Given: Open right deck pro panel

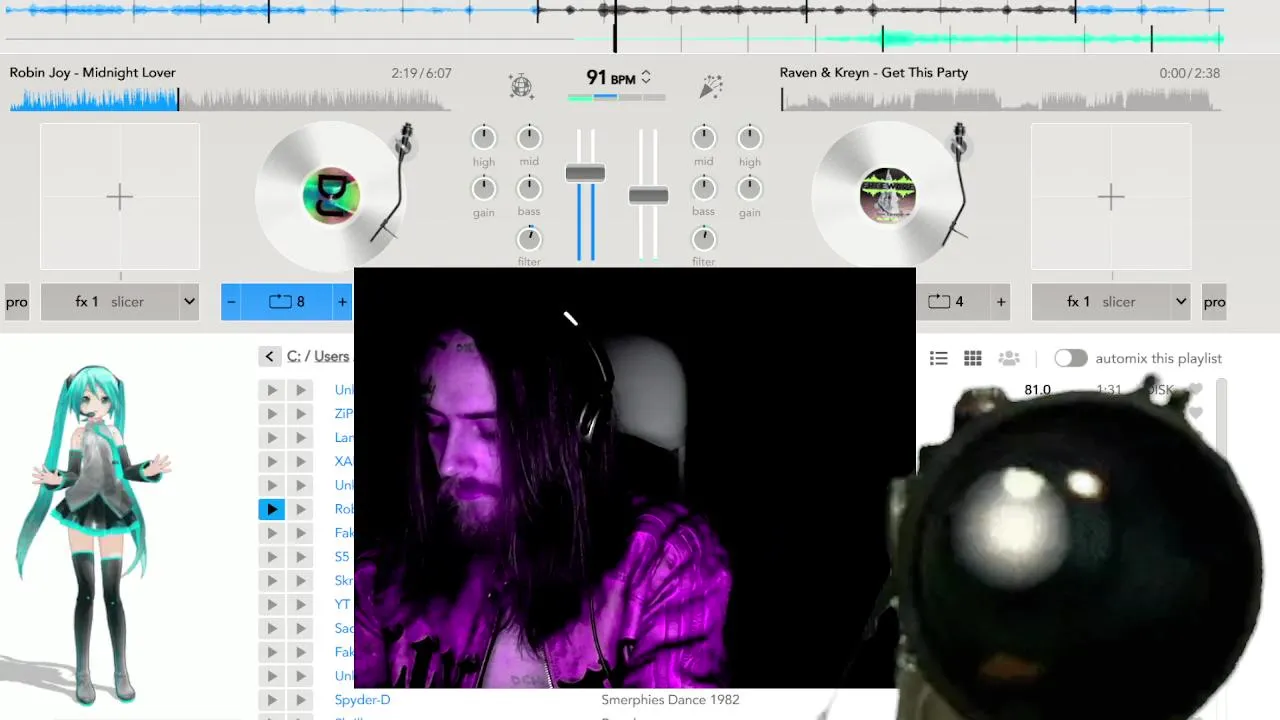Looking at the screenshot, I should [1214, 301].
